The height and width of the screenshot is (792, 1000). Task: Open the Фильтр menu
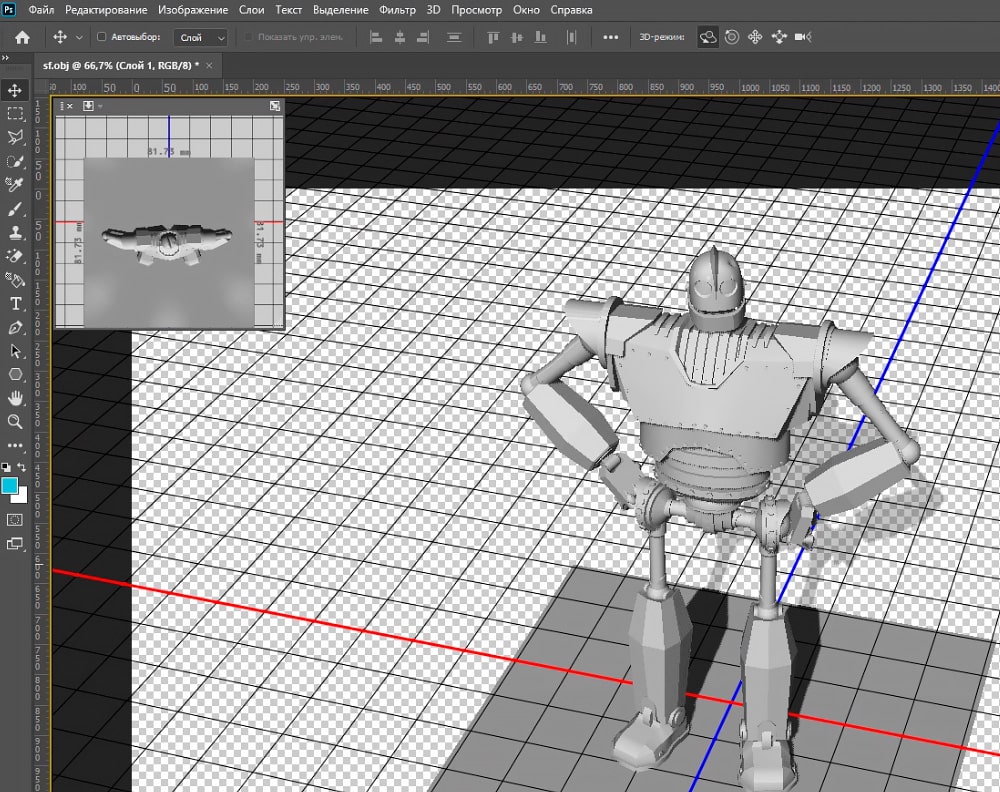coord(399,10)
